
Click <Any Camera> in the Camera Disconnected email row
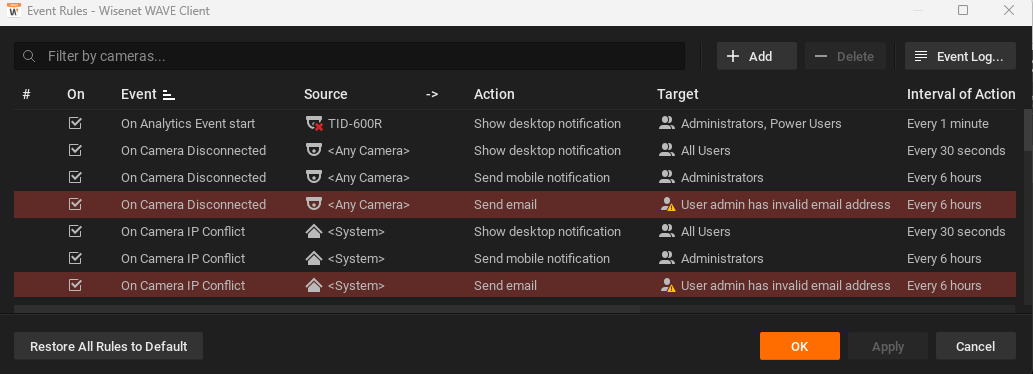pos(368,204)
